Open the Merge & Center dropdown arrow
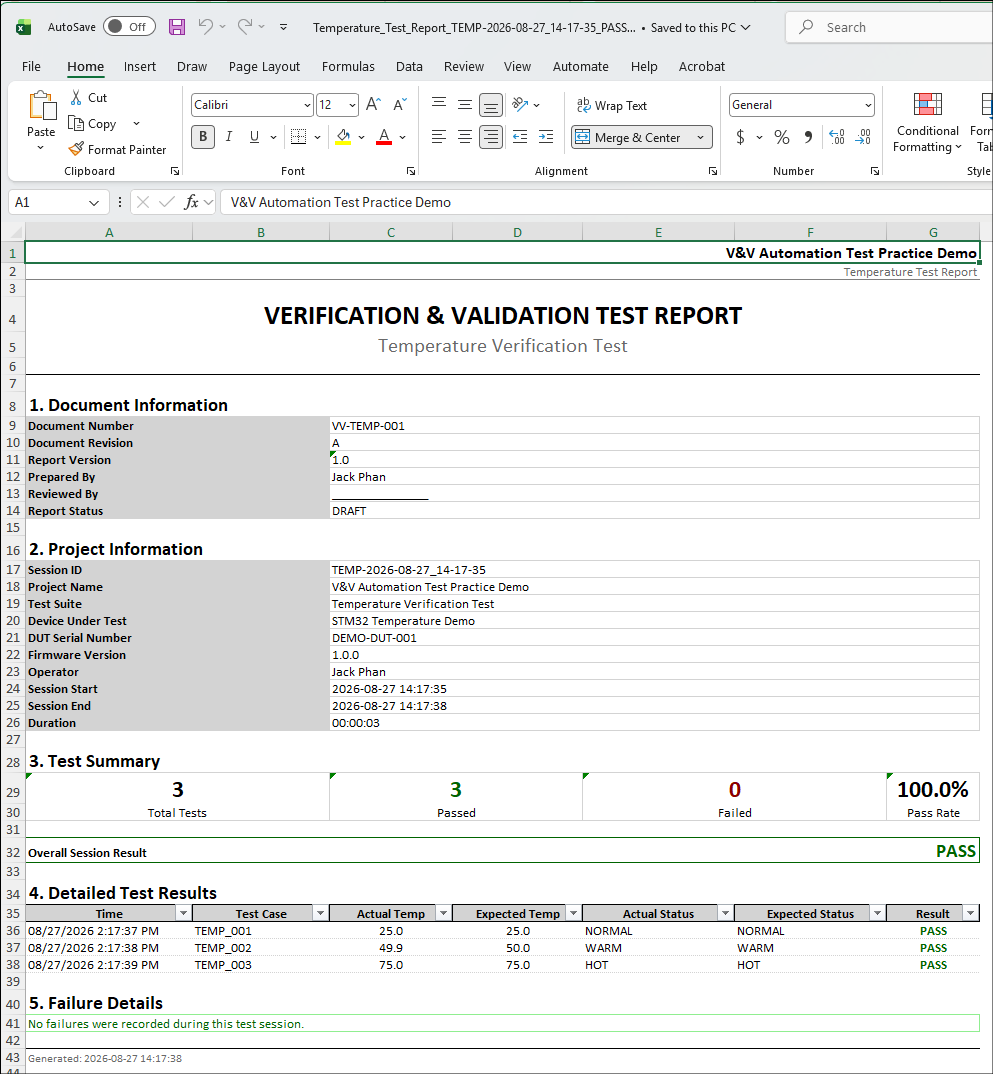The image size is (993, 1074). click(701, 138)
